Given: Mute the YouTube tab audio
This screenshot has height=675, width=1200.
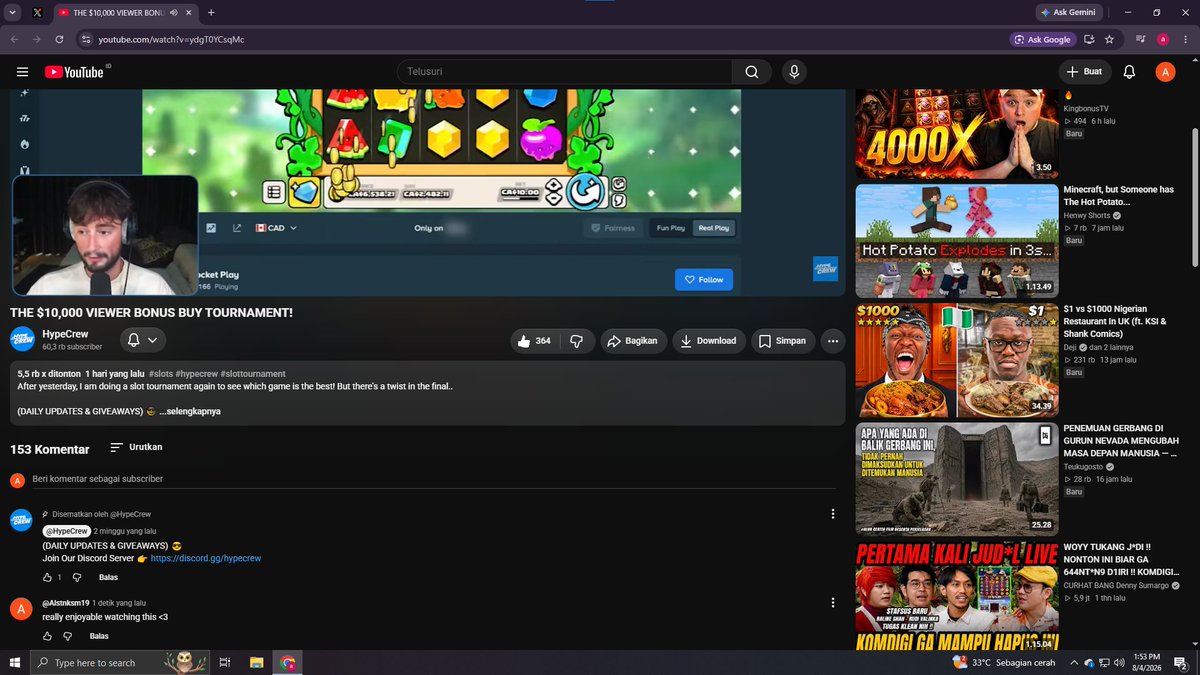Looking at the screenshot, I should tap(174, 12).
